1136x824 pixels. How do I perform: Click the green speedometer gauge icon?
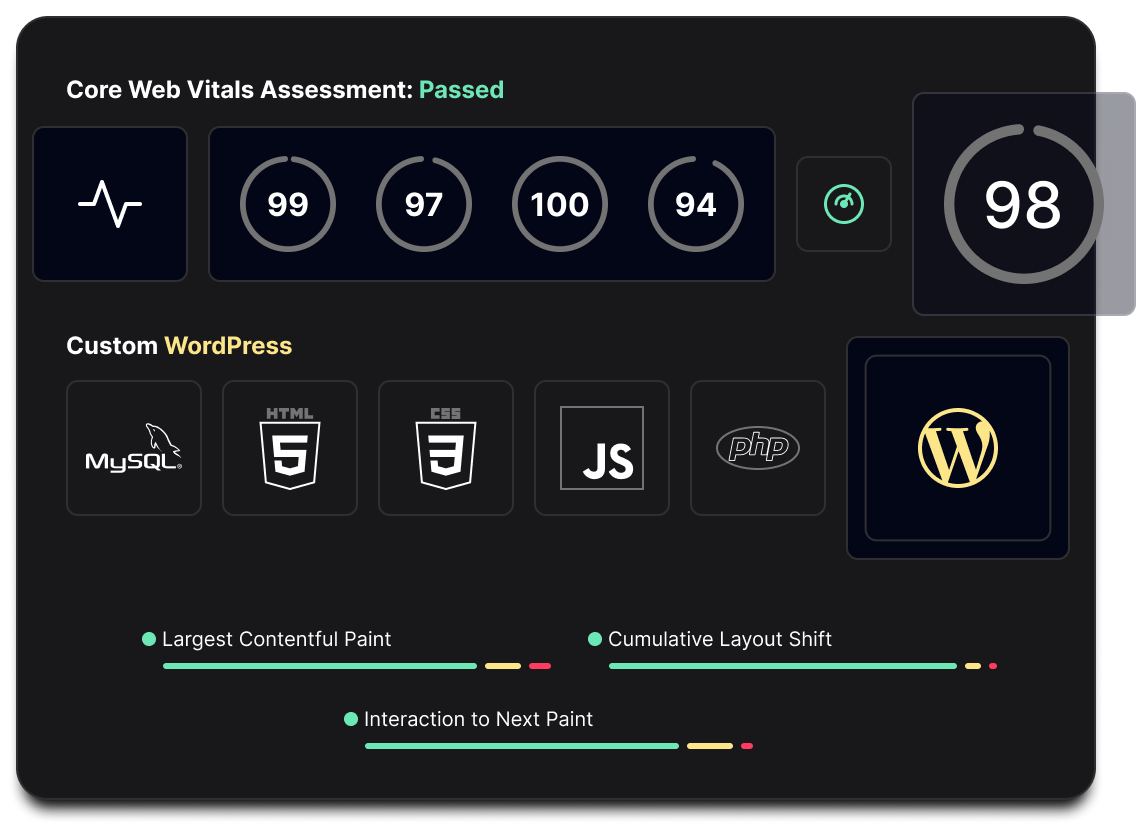(844, 204)
